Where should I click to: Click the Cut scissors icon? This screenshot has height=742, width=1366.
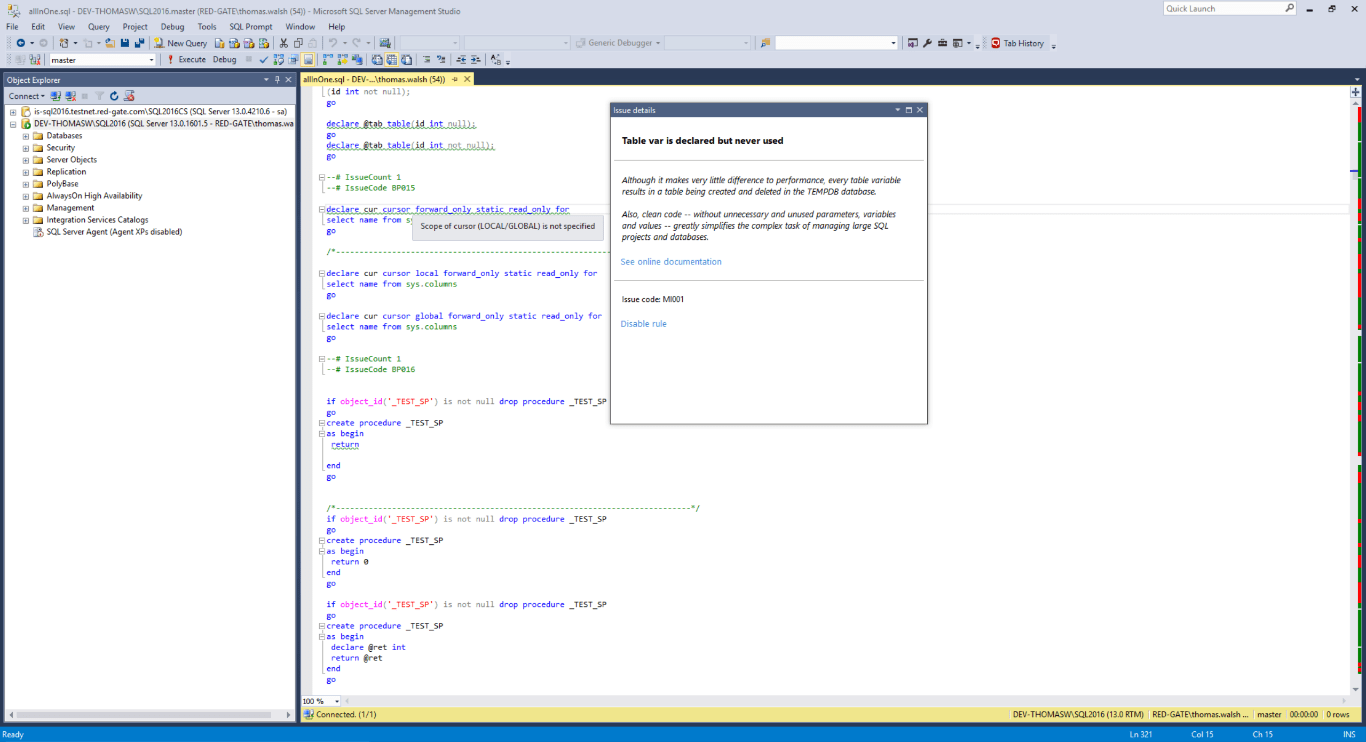click(284, 43)
